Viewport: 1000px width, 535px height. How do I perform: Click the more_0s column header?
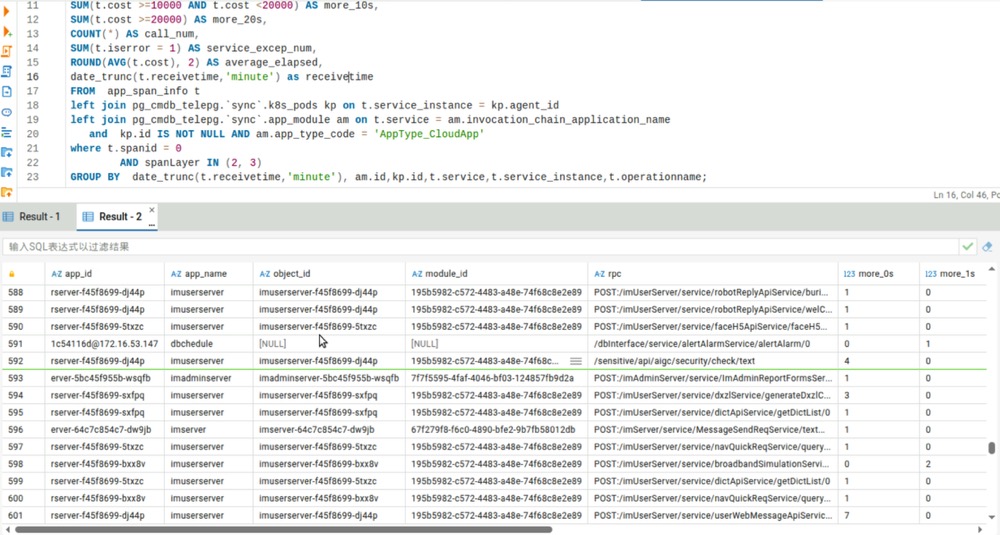(x=875, y=273)
